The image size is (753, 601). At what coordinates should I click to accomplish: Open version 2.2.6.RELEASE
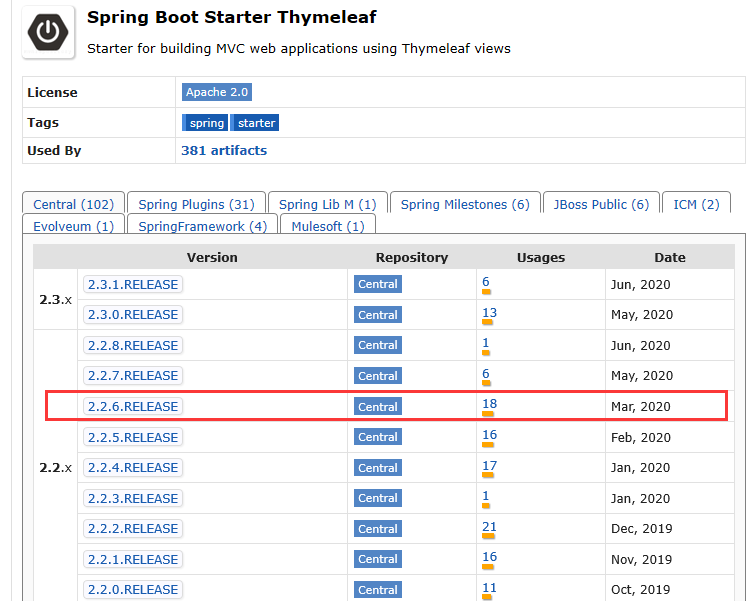click(133, 406)
